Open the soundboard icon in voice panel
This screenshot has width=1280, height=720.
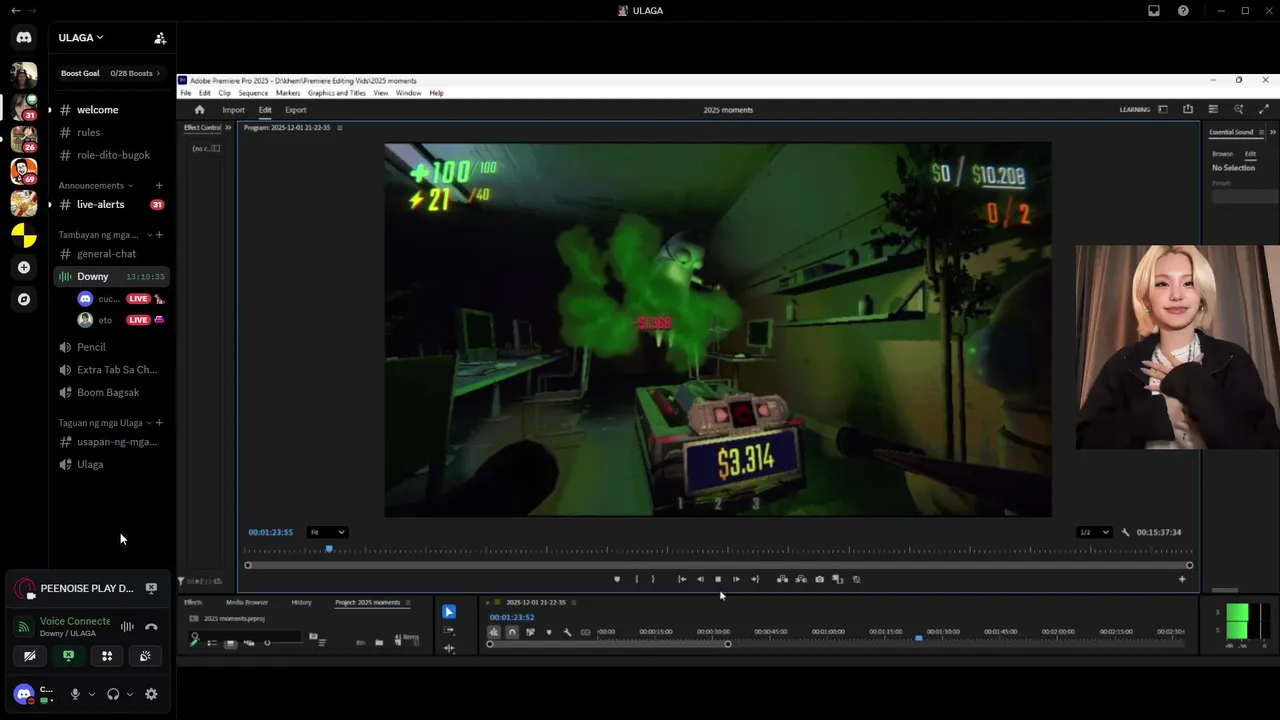click(145, 656)
